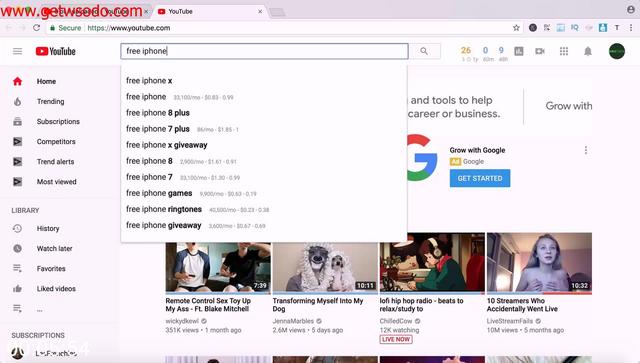Click the vidIQ stat number 26
Viewport: 640px width, 363px height.
pos(466,50)
